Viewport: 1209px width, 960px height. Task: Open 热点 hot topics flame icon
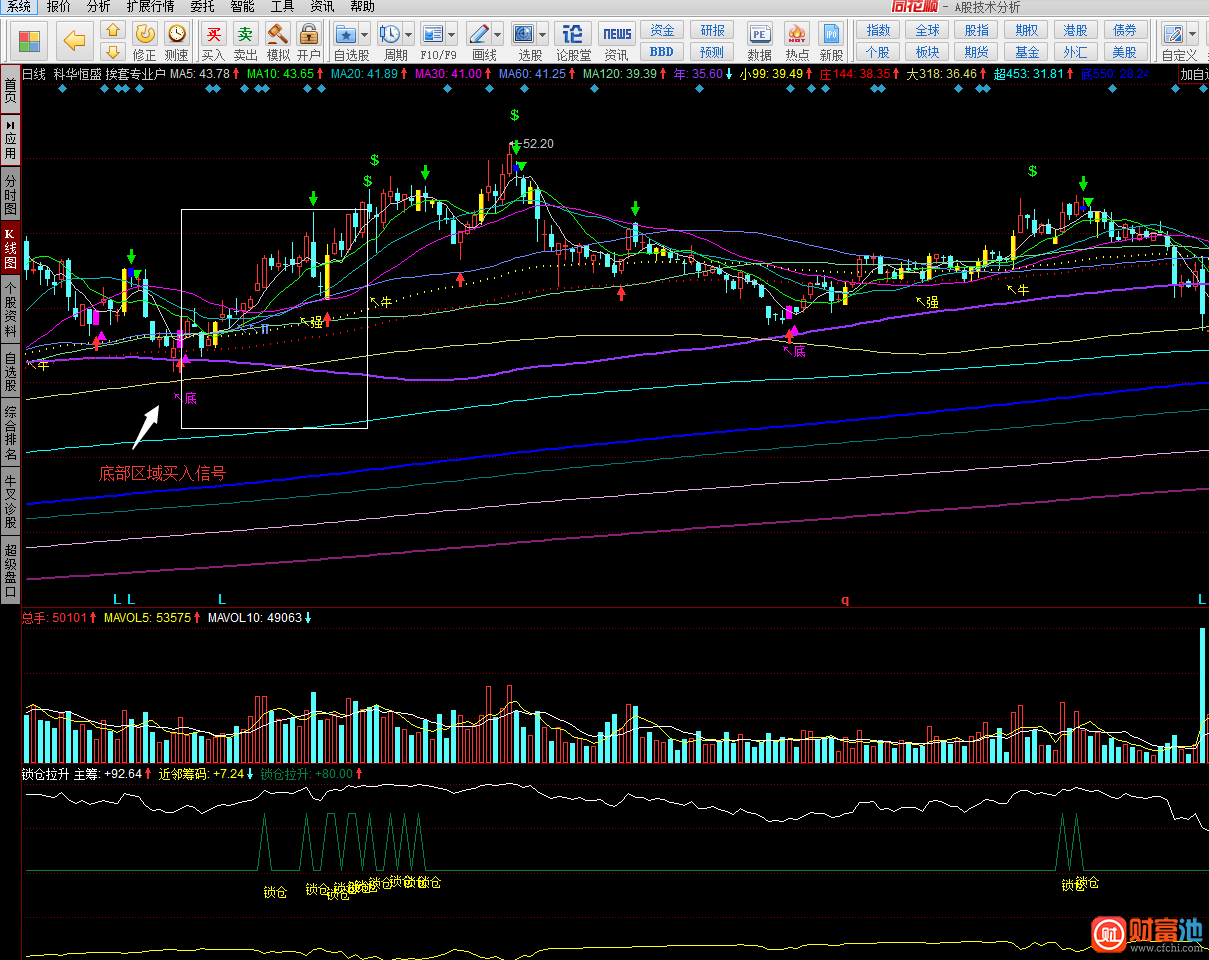[x=797, y=41]
